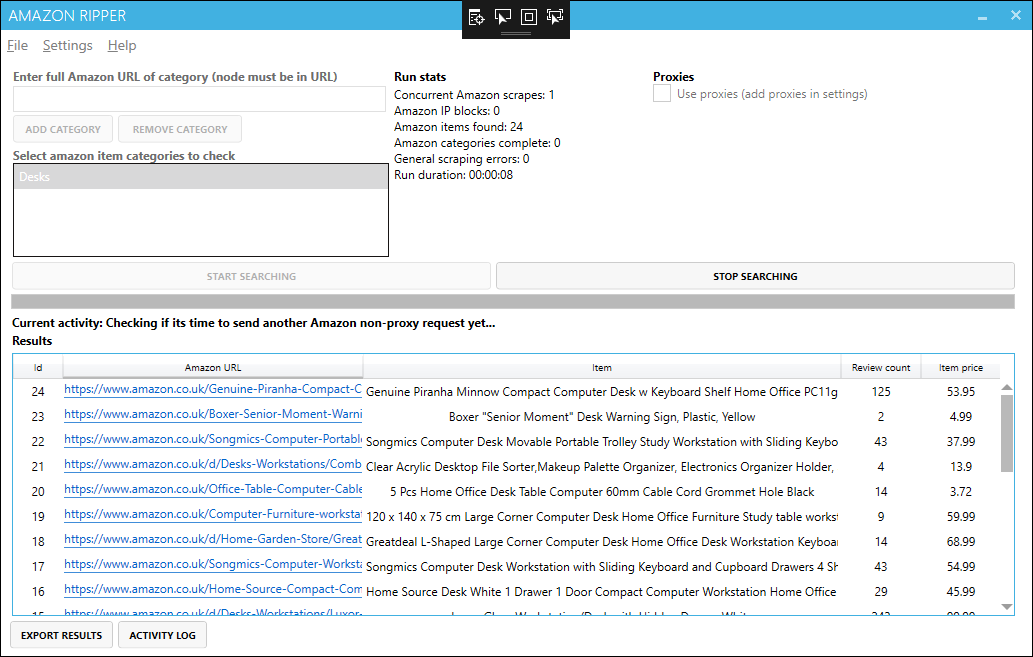1033x657 pixels.
Task: Sort results by Amazon URL column header
Action: 213,368
